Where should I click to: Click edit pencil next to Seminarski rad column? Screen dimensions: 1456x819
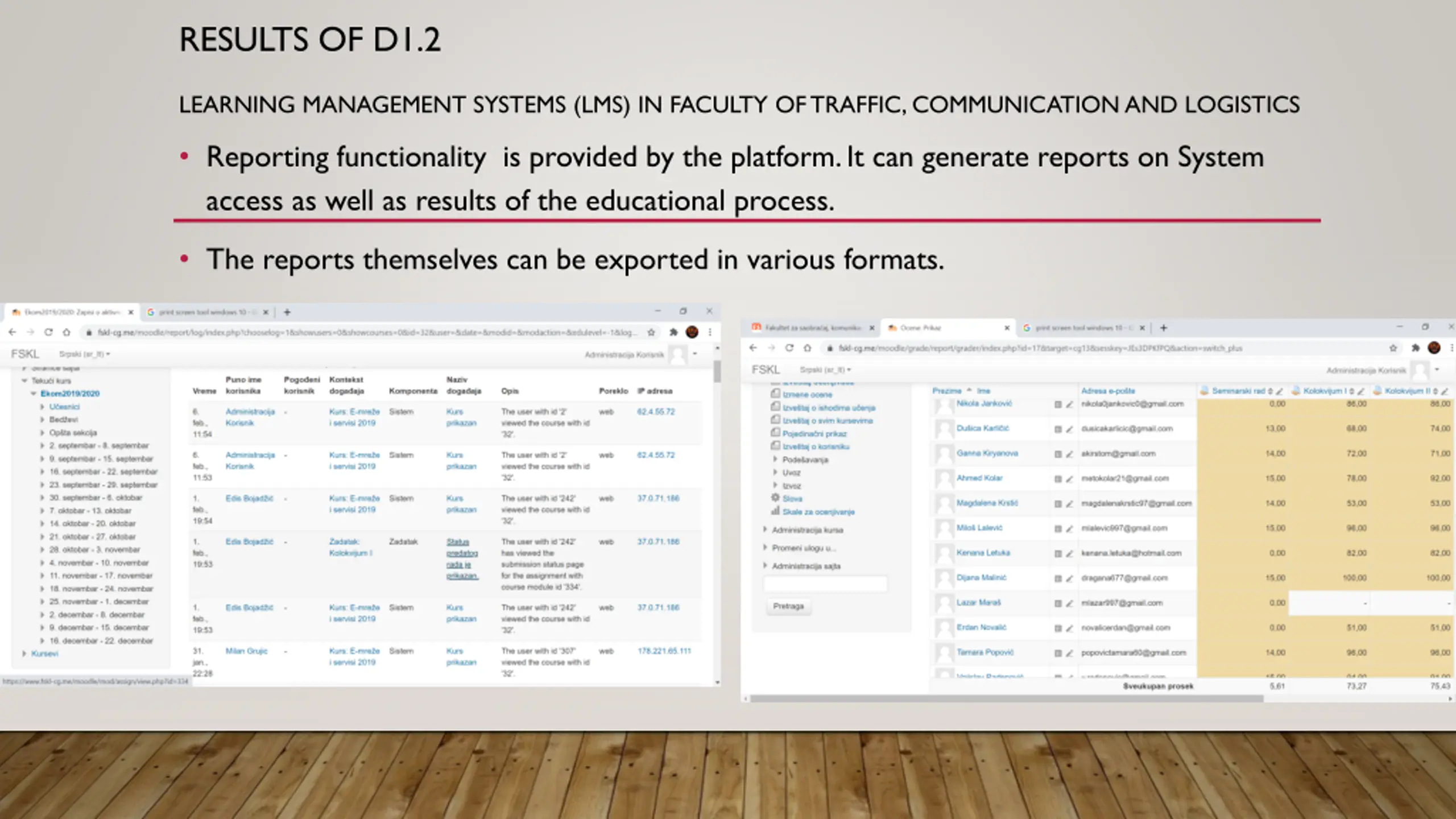(1279, 391)
